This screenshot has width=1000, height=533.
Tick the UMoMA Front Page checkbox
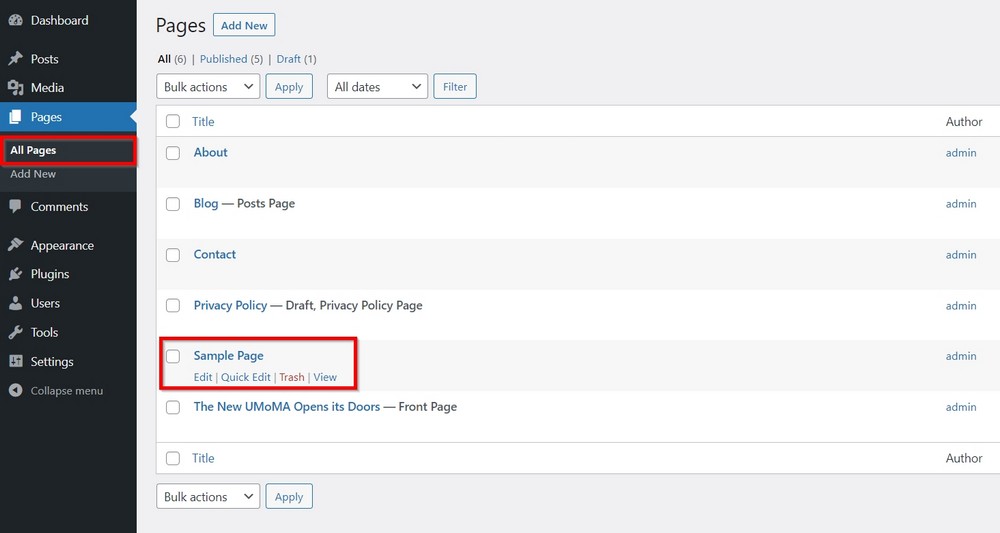coord(173,407)
